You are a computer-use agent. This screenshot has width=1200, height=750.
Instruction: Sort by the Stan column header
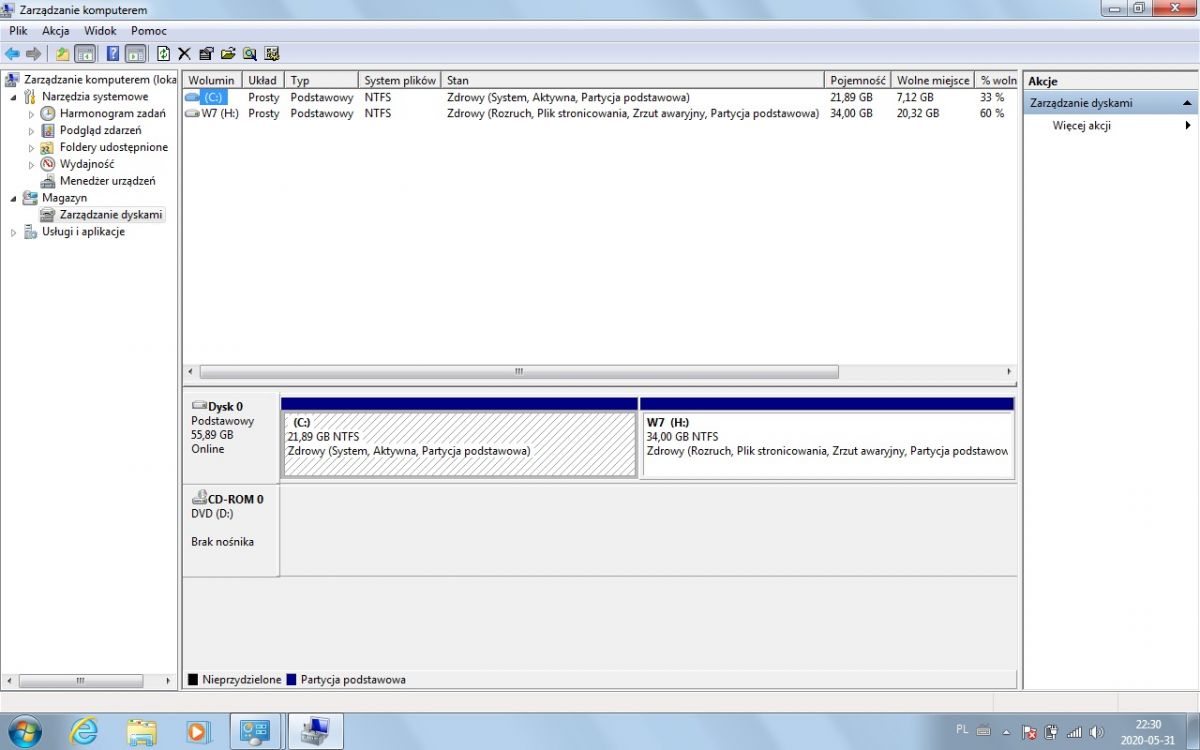pos(633,80)
